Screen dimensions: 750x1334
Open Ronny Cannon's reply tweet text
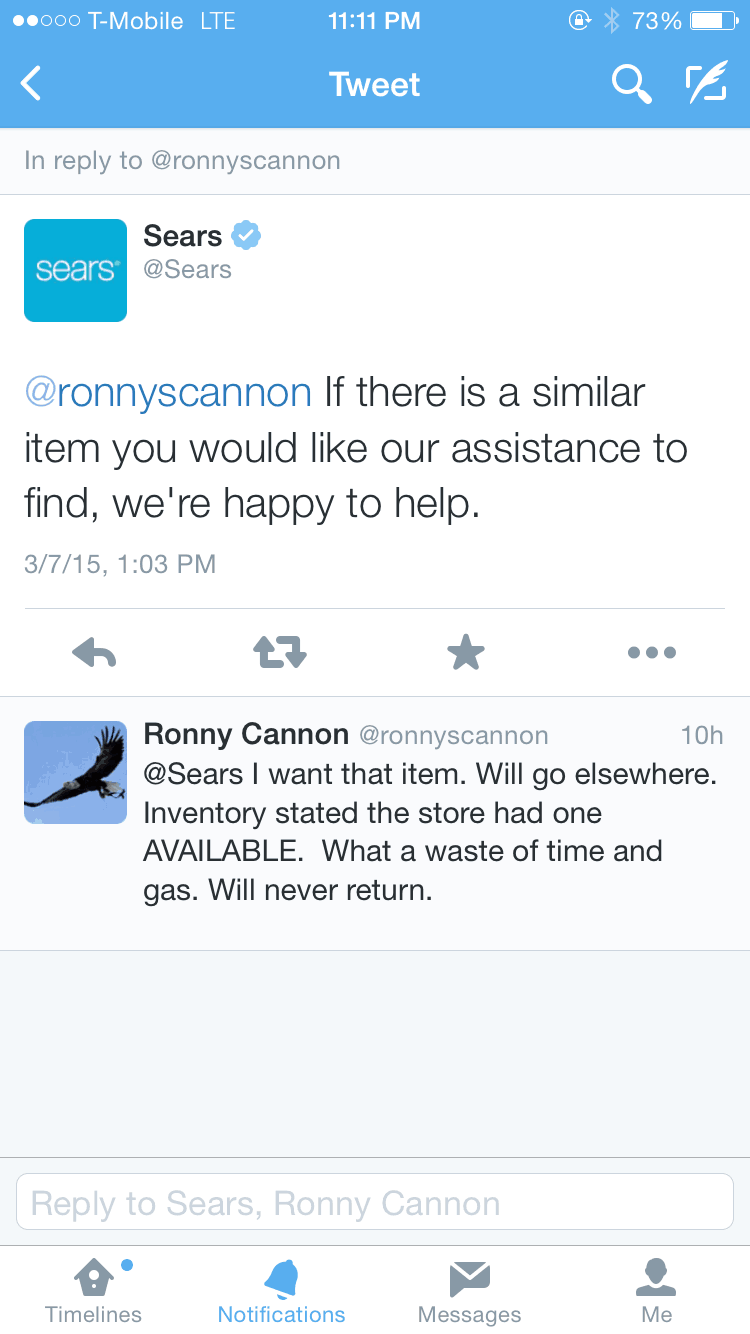click(x=431, y=832)
